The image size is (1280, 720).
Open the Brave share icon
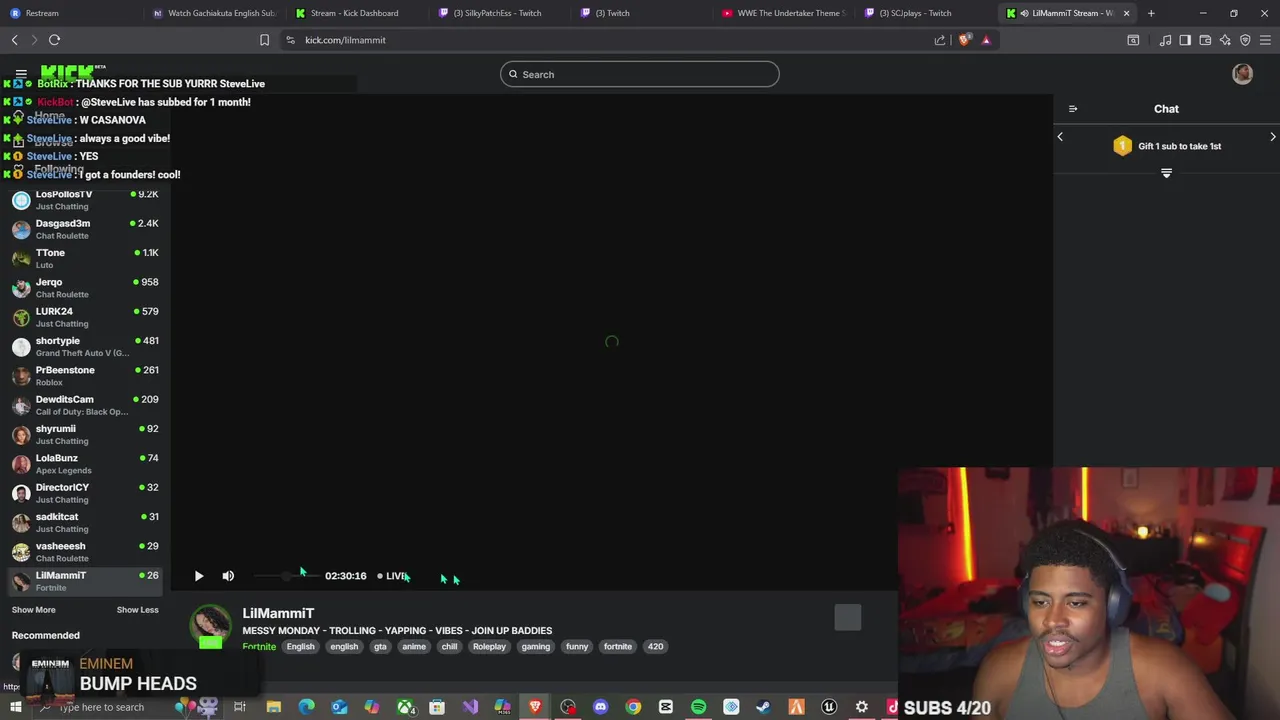coord(940,40)
